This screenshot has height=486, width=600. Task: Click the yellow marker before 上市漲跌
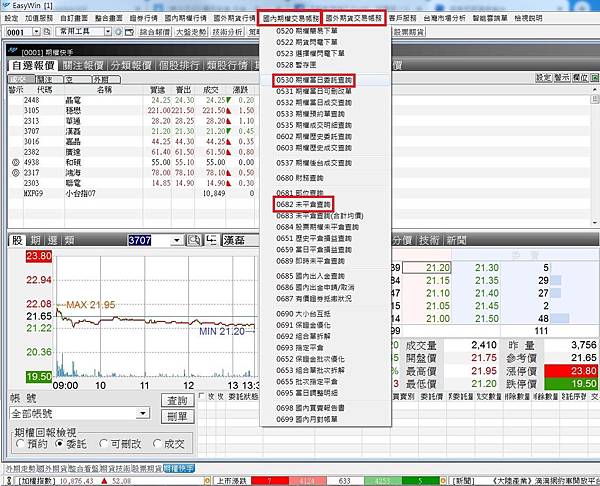[207, 481]
